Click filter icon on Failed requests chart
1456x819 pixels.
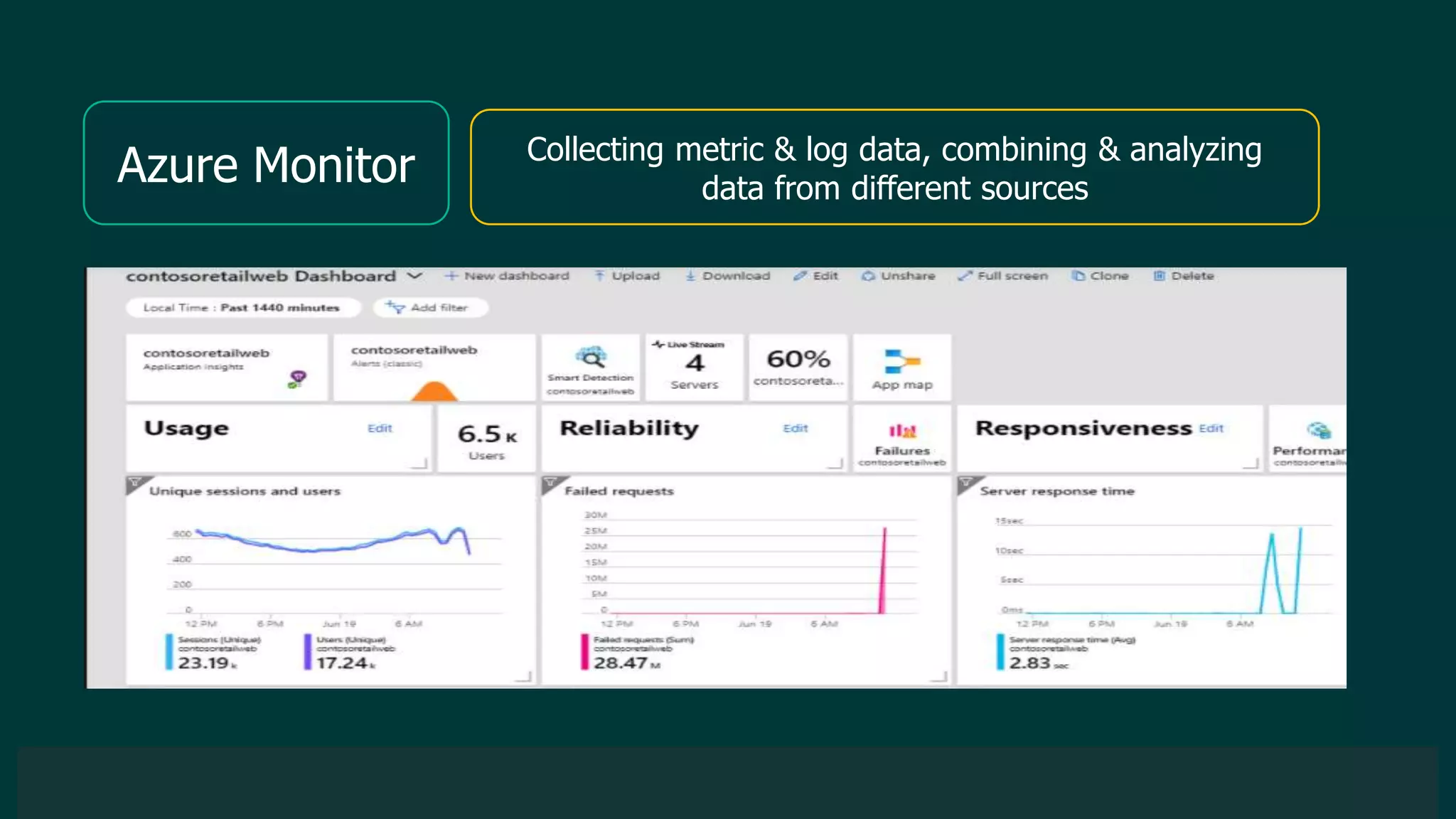point(550,483)
